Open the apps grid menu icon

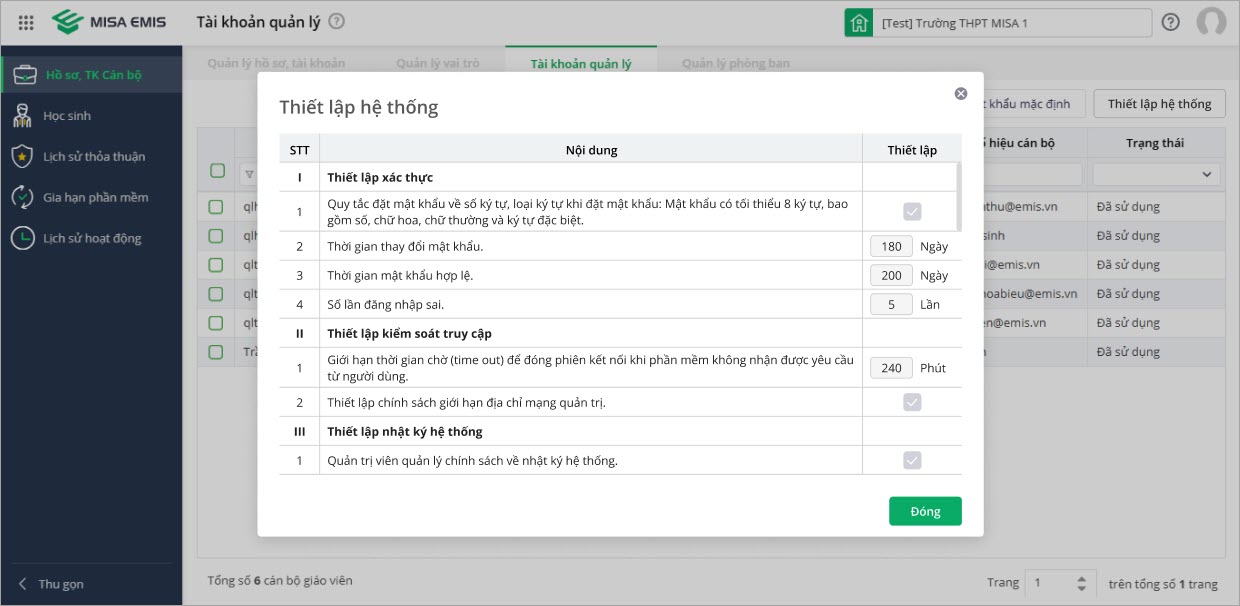pos(27,22)
